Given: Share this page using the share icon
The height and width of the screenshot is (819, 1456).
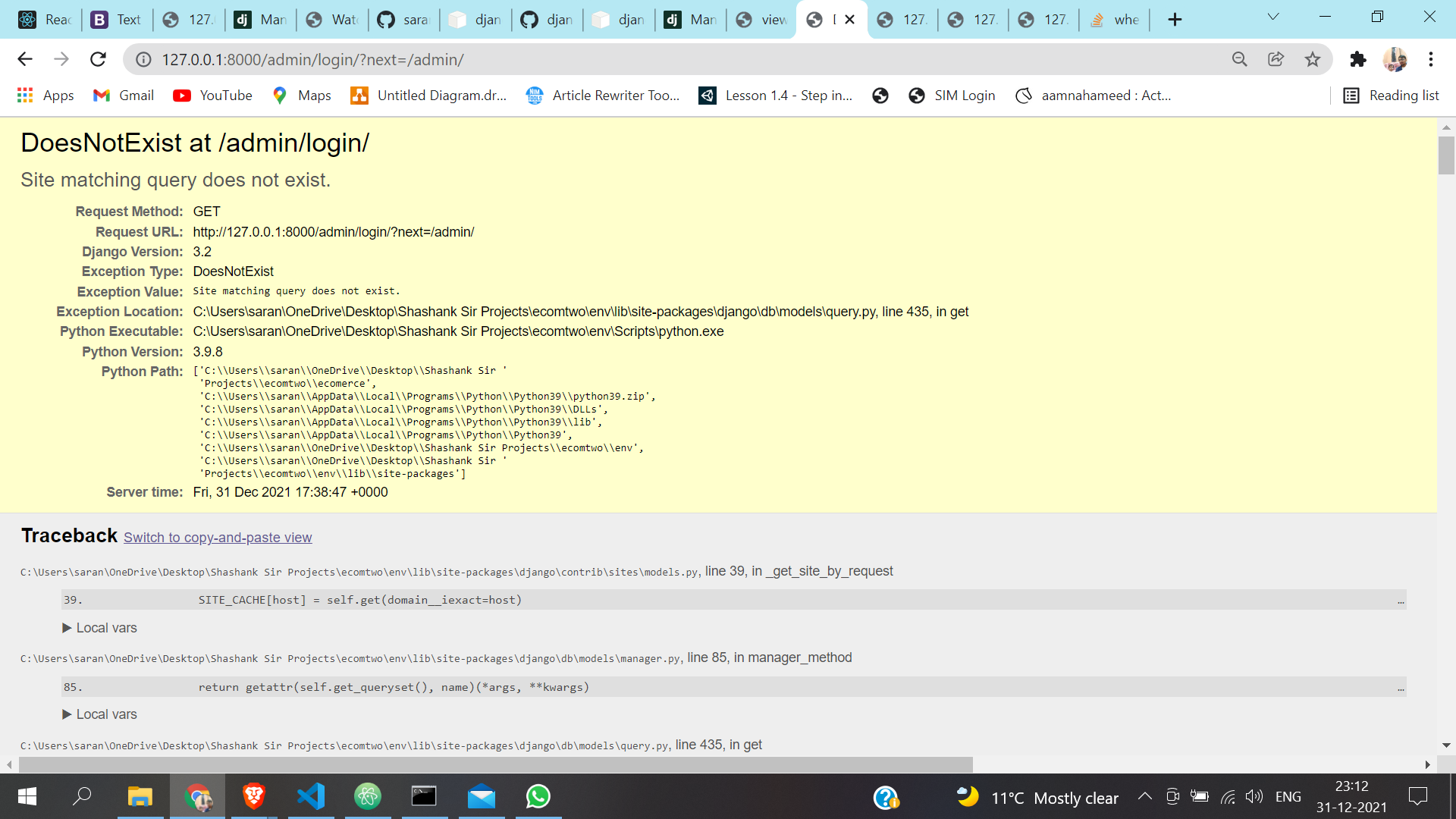Looking at the screenshot, I should (x=1276, y=59).
